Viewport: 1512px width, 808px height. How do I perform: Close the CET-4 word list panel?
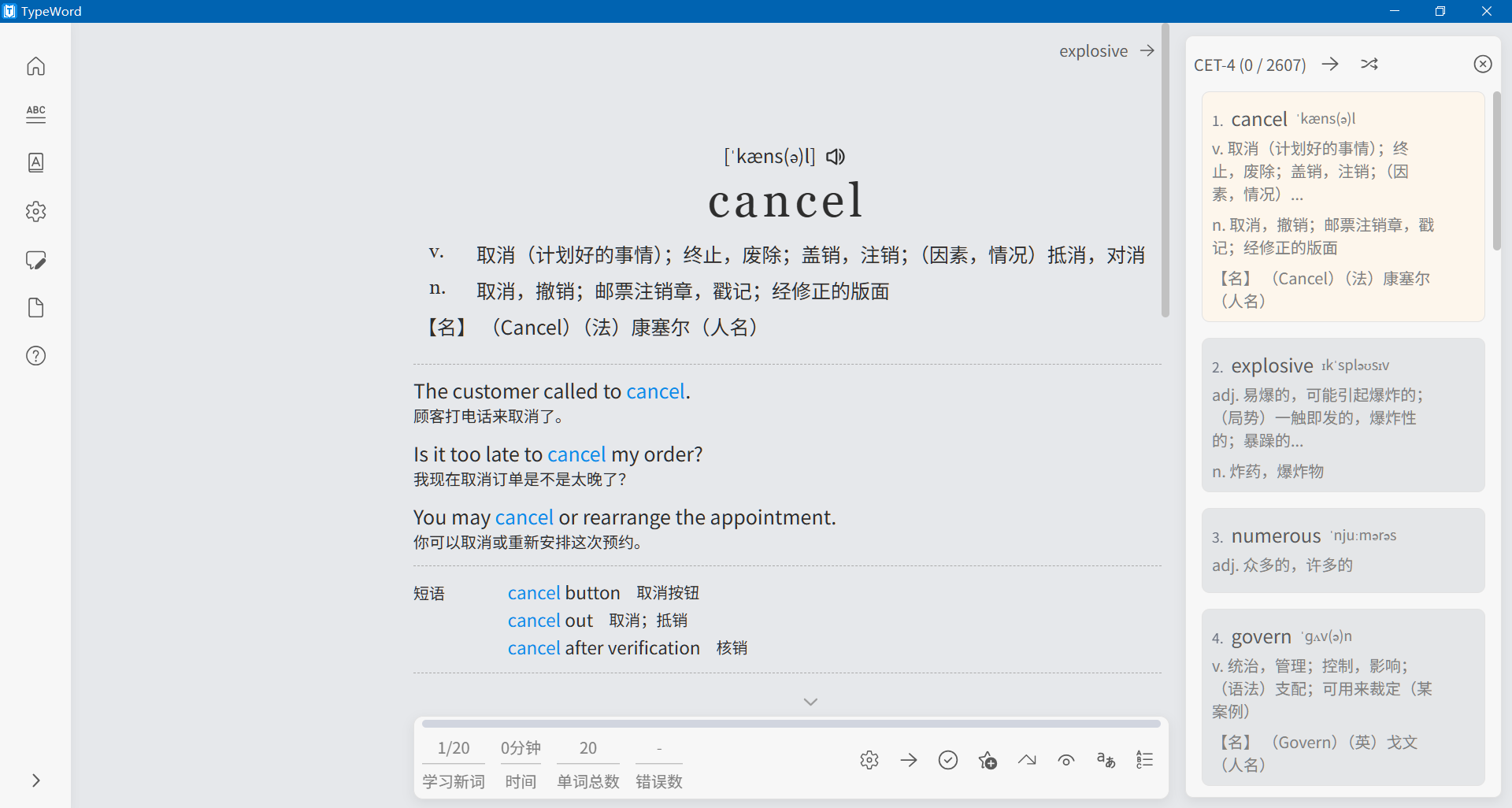[x=1483, y=65]
